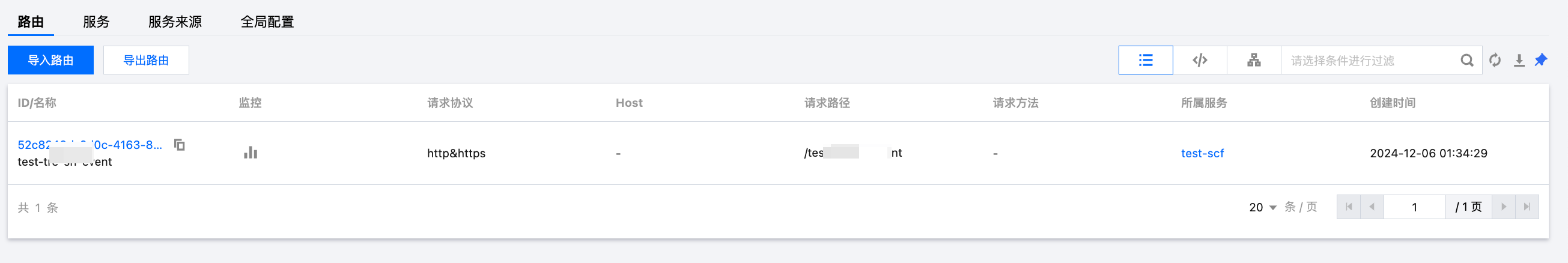This screenshot has width=1568, height=263.
Task: Click the search magnifier icon
Action: (x=1467, y=60)
